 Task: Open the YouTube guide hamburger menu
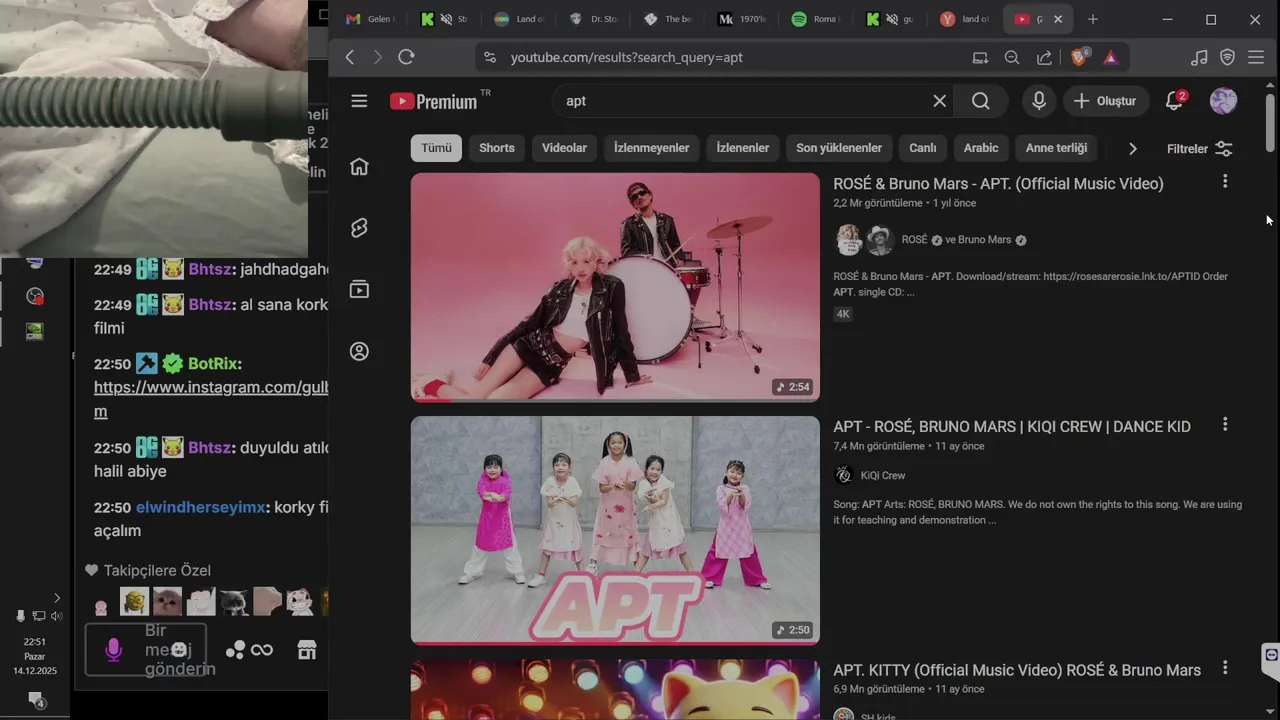pos(359,101)
